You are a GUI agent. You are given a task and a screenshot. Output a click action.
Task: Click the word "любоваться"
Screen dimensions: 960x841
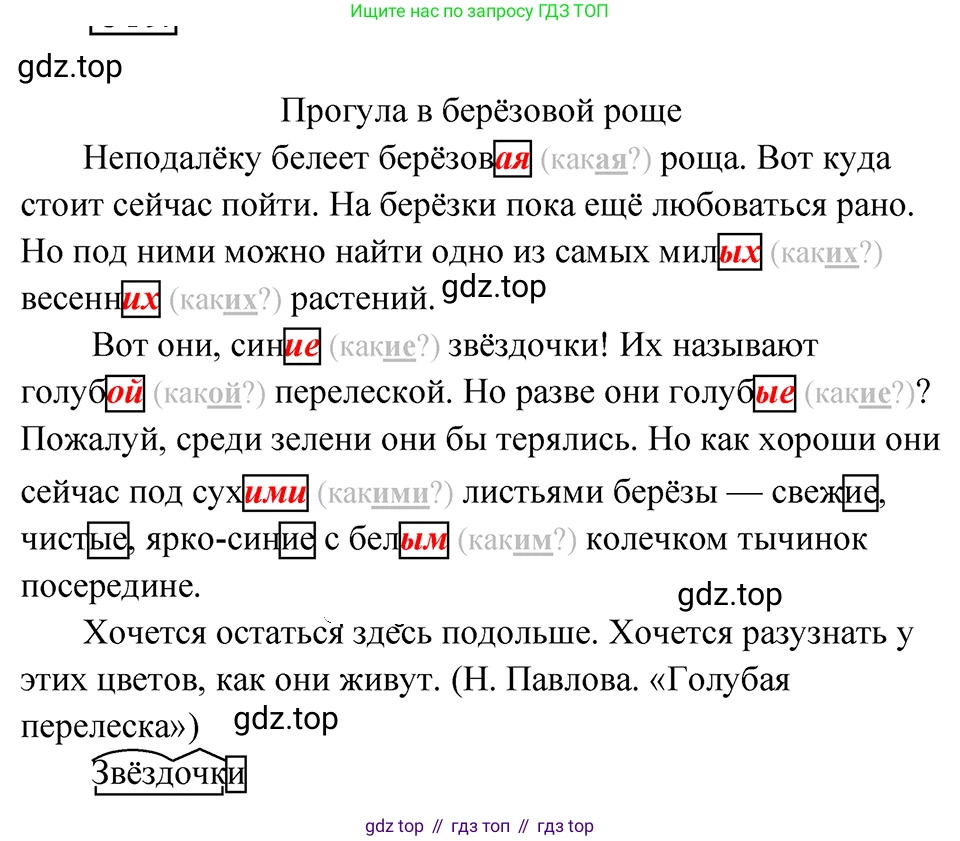[740, 206]
